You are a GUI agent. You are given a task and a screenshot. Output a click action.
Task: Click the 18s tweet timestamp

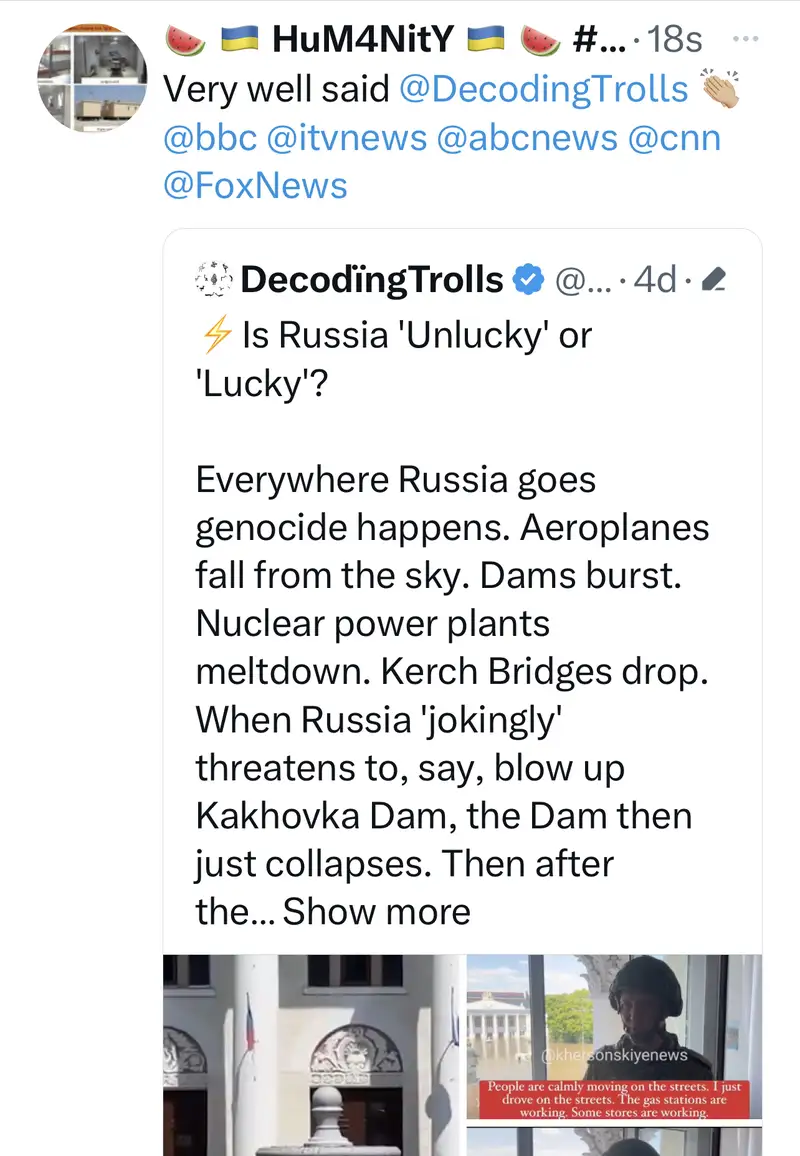coord(675,39)
